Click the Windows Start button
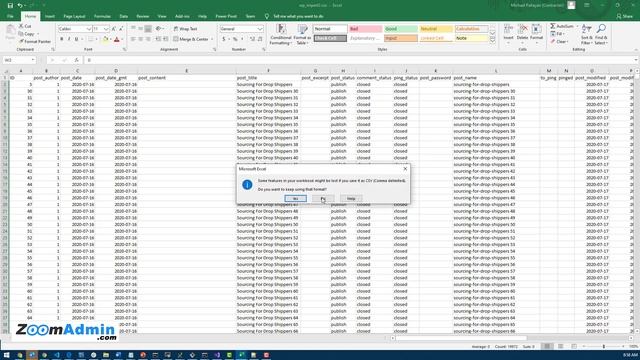 click(x=7, y=355)
